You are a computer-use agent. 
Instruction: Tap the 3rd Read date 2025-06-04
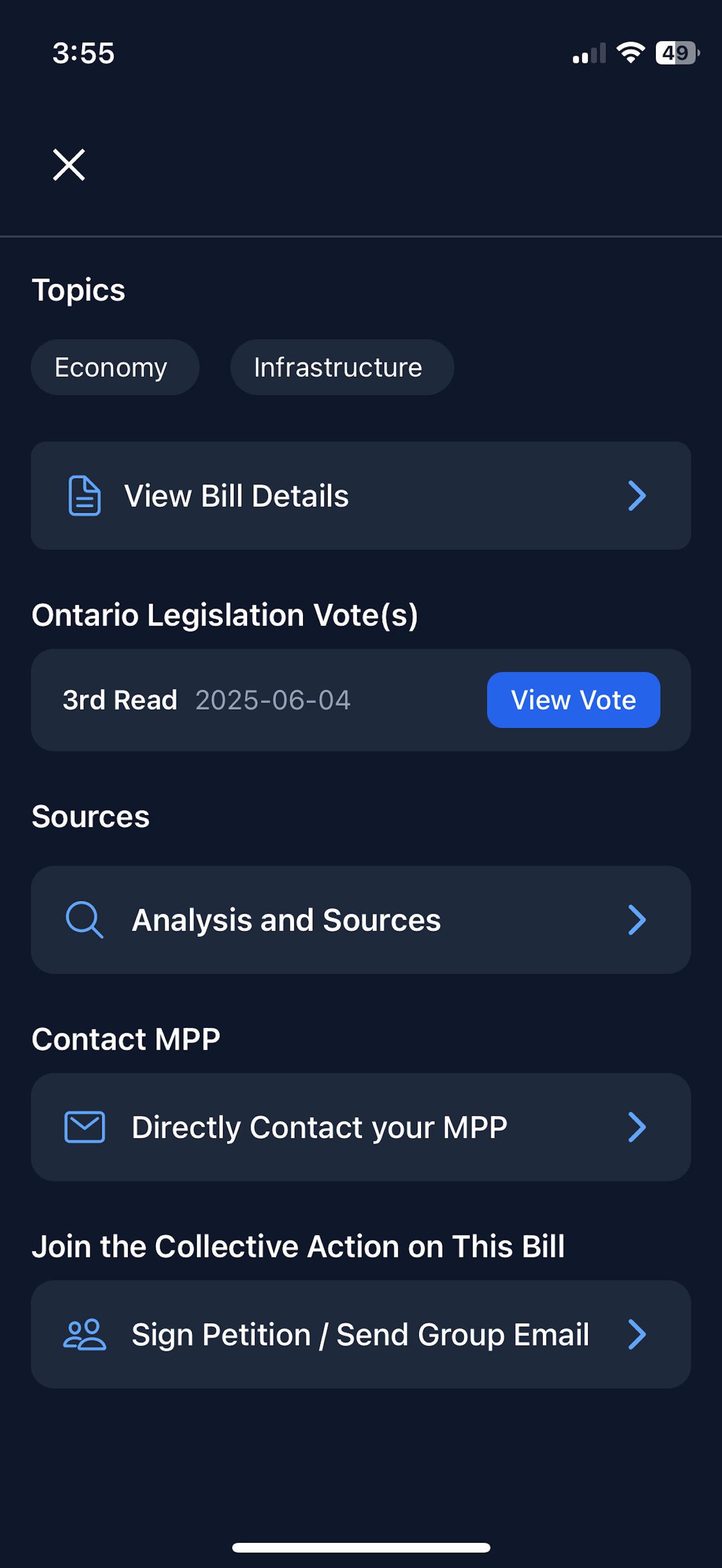(x=273, y=700)
